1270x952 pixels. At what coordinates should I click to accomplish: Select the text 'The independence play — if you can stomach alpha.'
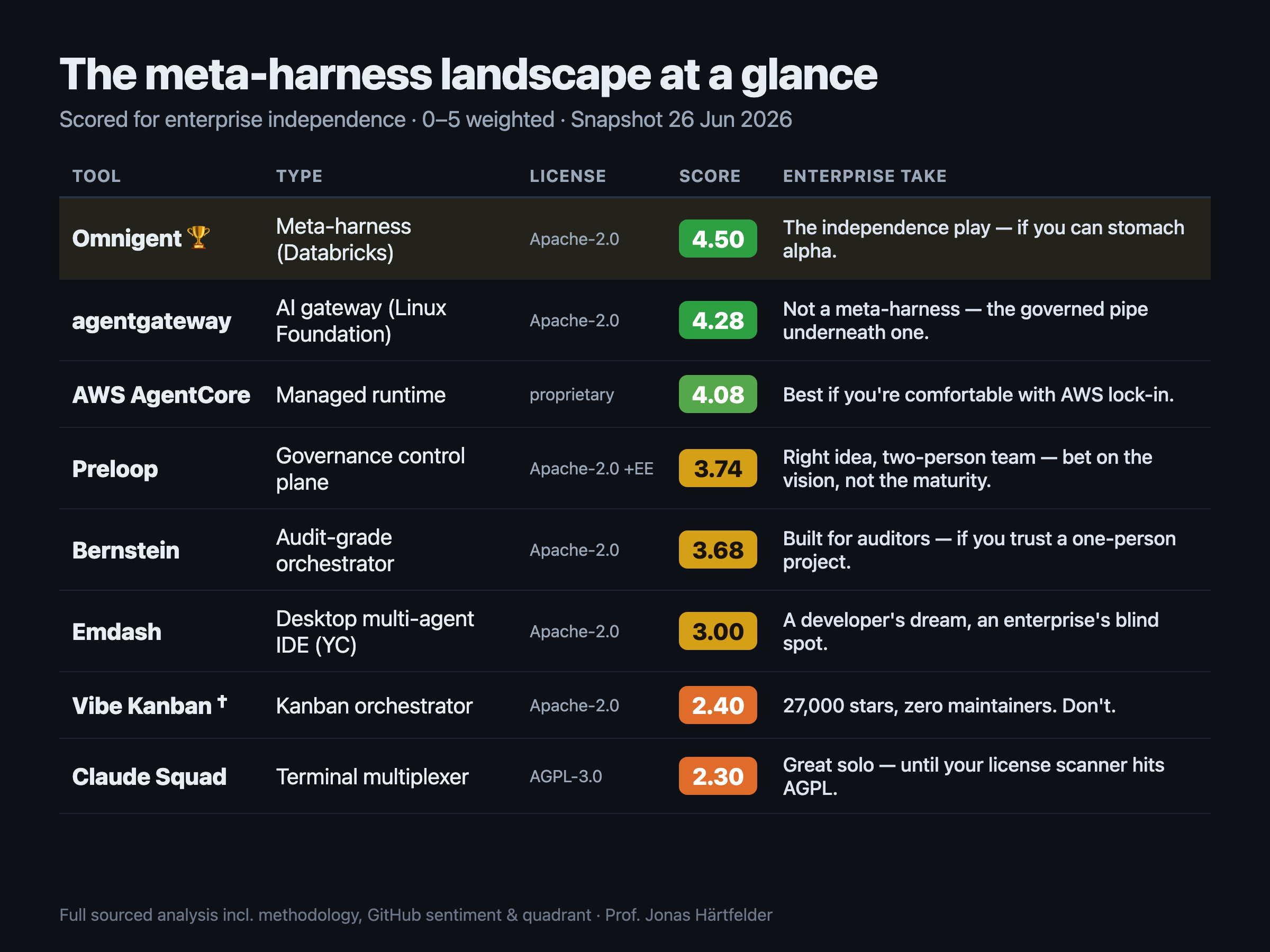tap(984, 239)
